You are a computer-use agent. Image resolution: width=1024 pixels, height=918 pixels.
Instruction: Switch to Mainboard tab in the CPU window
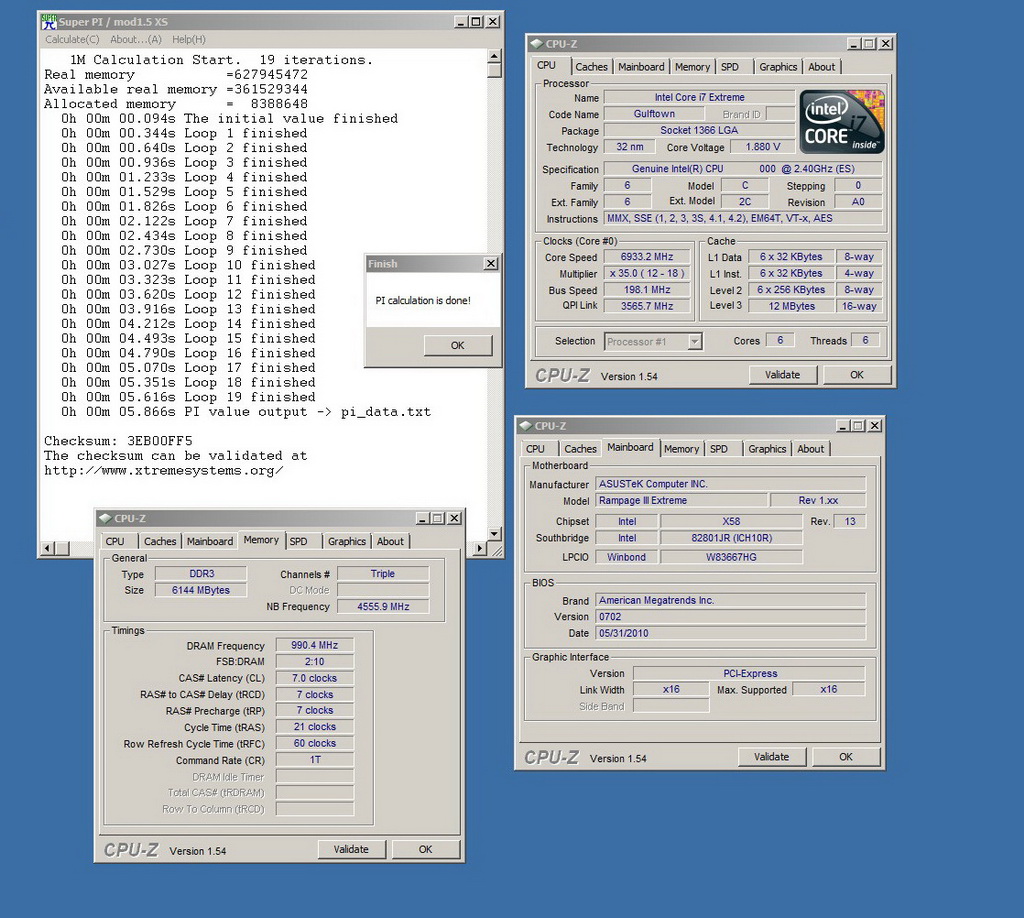pyautogui.click(x=641, y=67)
